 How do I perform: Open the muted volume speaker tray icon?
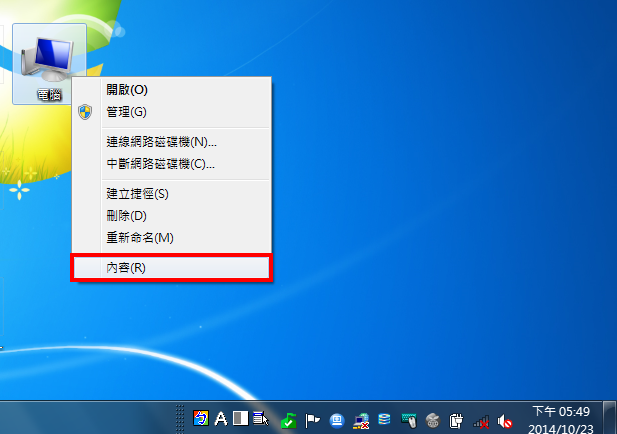coord(505,420)
